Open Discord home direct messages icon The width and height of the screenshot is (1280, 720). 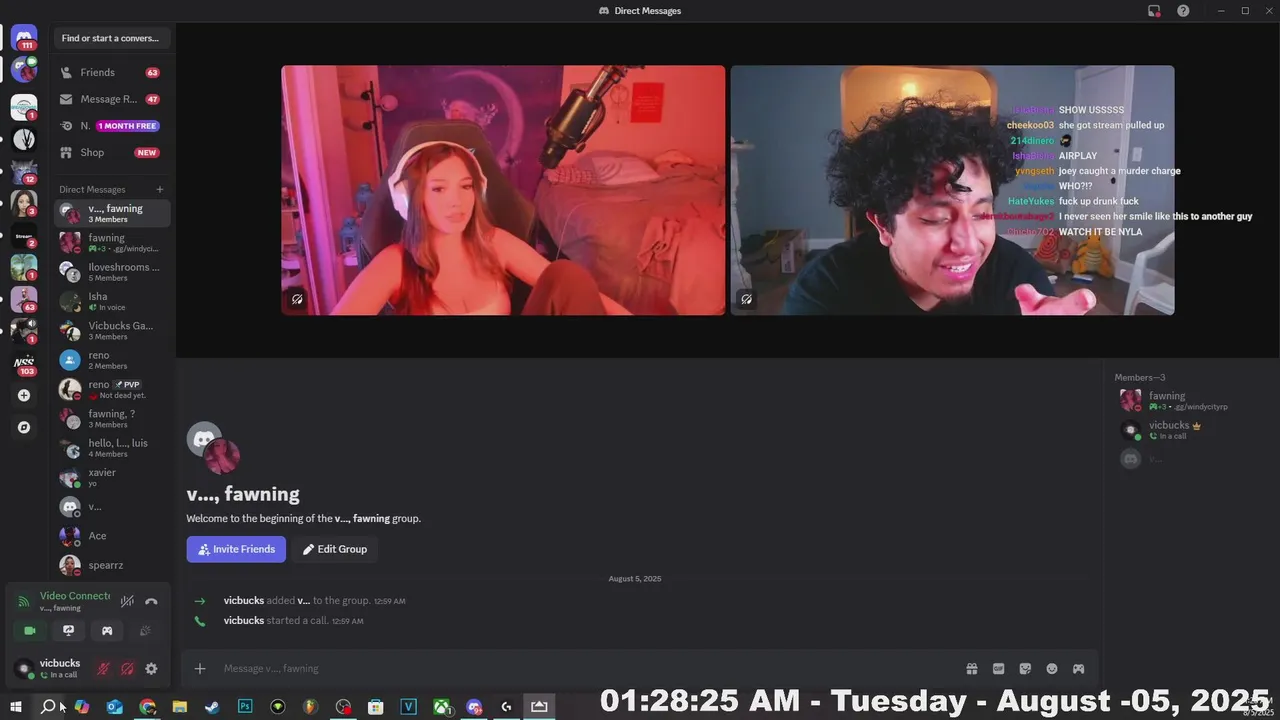pos(24,38)
